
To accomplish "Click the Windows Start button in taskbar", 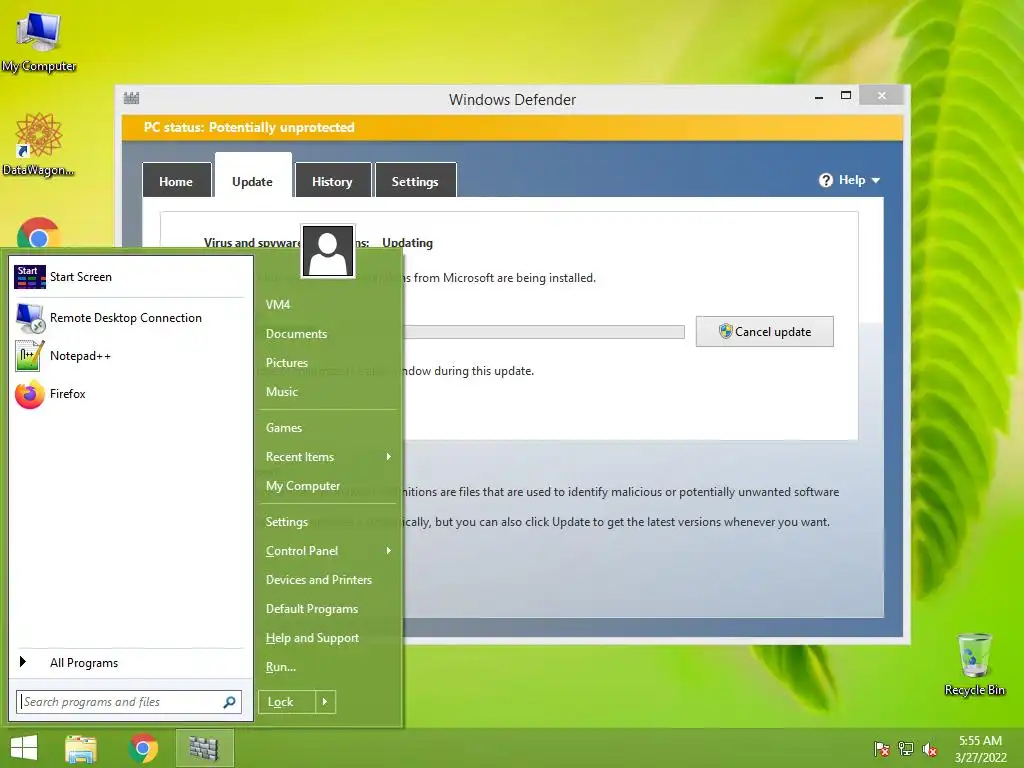I will pyautogui.click(x=24, y=748).
